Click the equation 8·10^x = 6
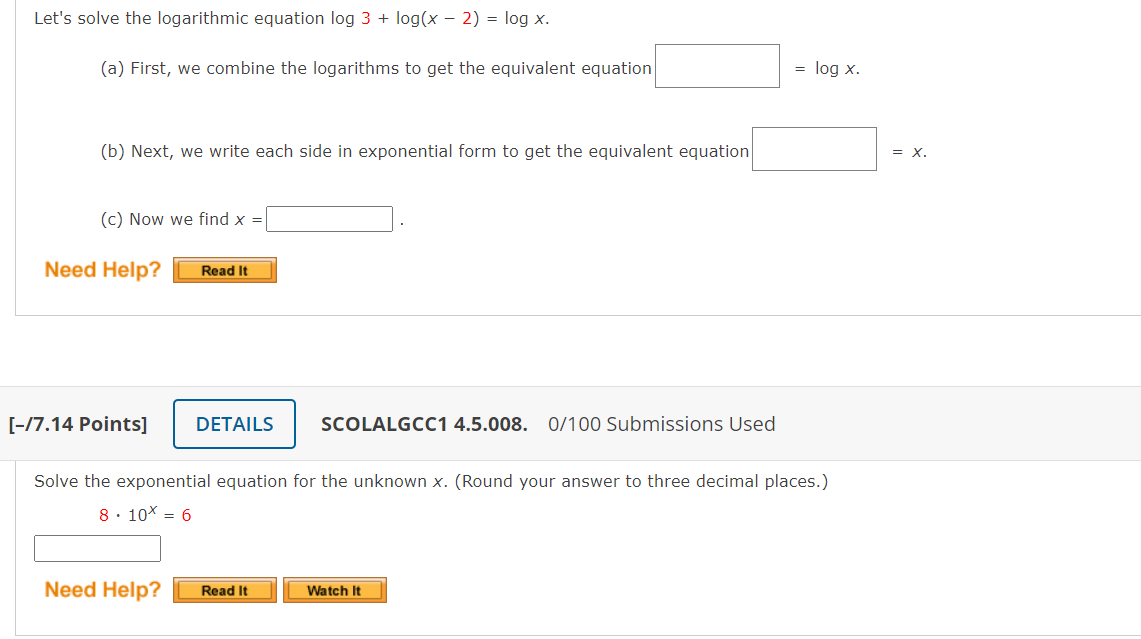Image resolution: width=1141 pixels, height=639 pixels. pos(142,514)
